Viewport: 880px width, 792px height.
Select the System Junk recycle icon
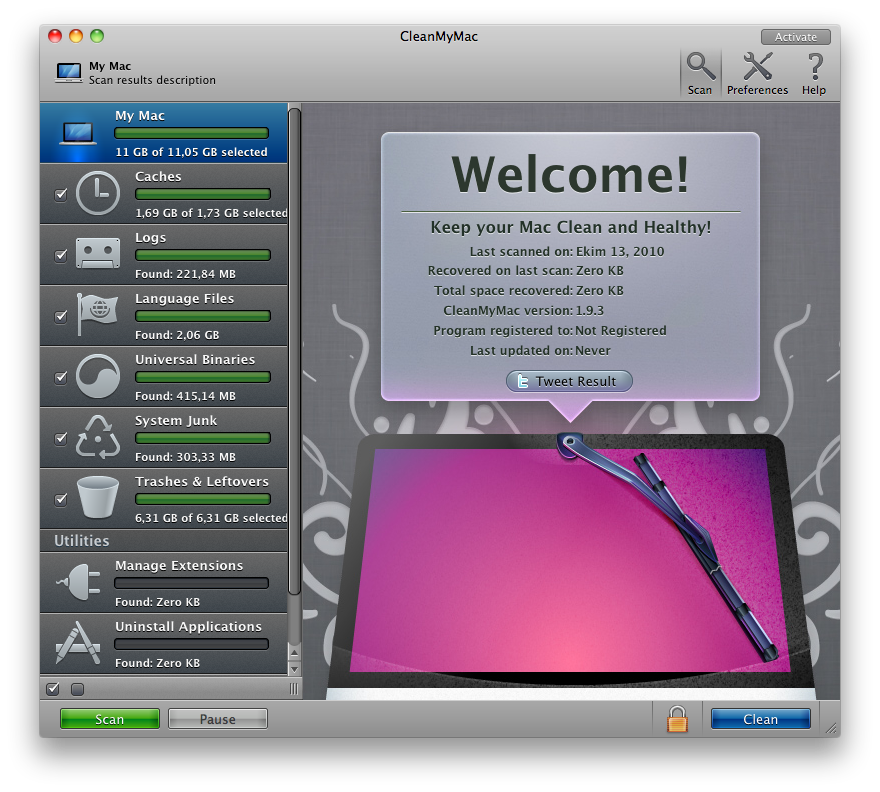(97, 438)
